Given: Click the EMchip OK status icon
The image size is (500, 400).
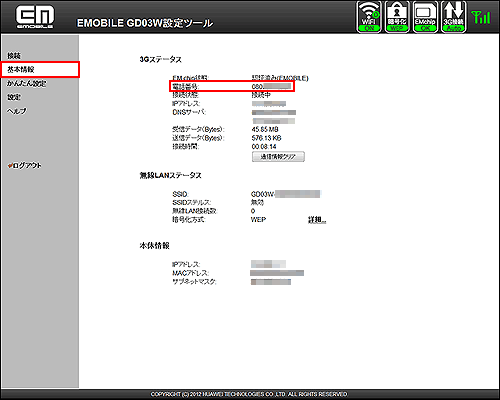Looking at the screenshot, I should (425, 17).
